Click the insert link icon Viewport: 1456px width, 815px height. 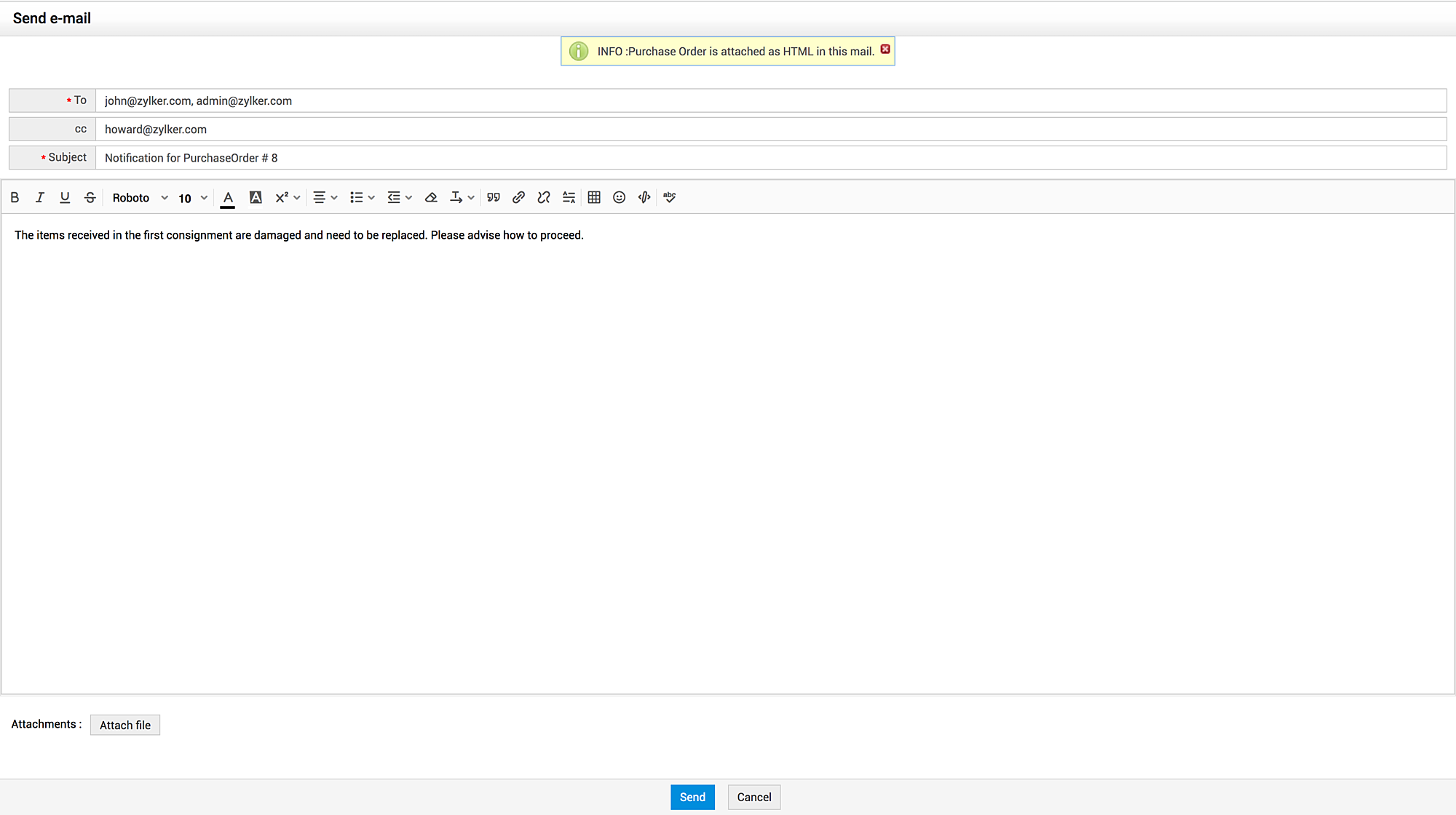[x=518, y=197]
